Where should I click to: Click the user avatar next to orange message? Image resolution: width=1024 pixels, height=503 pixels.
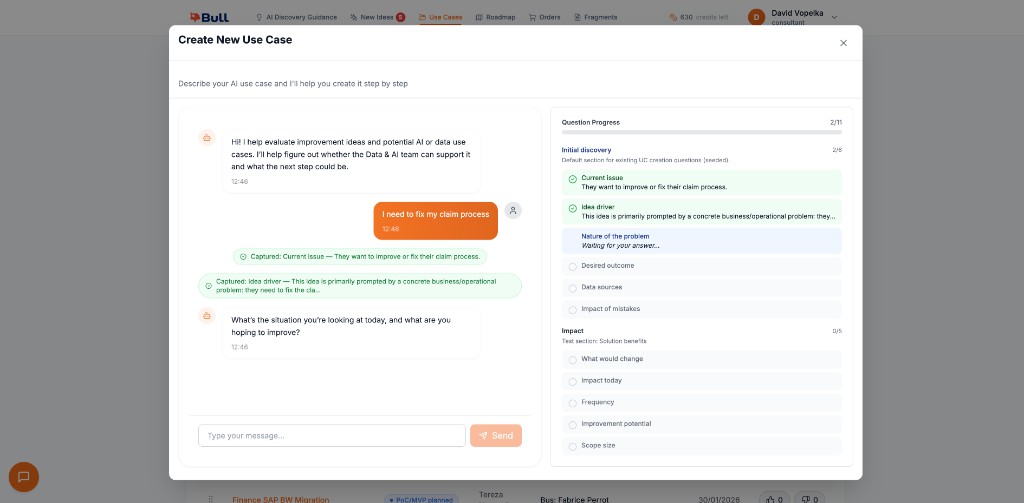pyautogui.click(x=513, y=210)
